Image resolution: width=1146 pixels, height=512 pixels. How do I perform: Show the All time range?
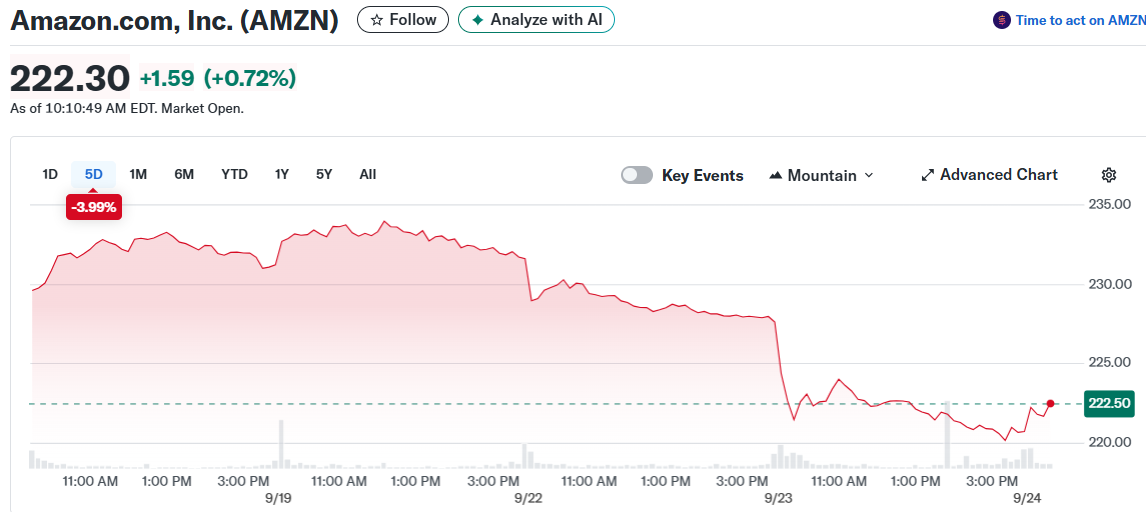click(x=367, y=174)
